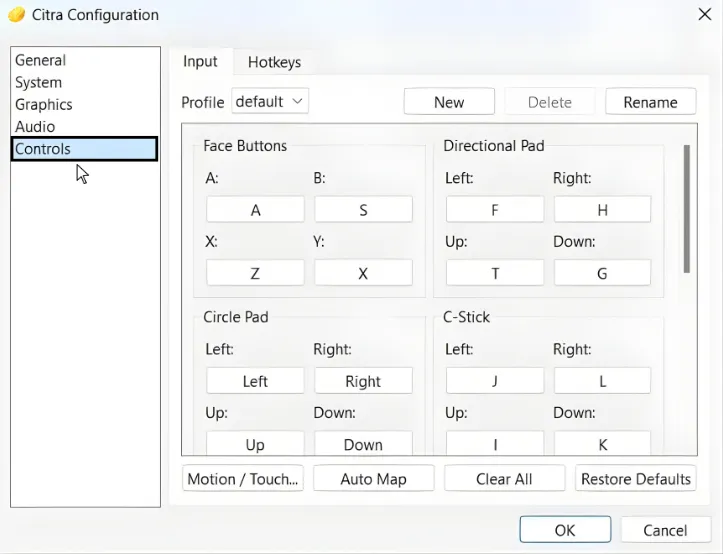Switch to the Input tab
The height and width of the screenshot is (554, 723).
(x=200, y=61)
